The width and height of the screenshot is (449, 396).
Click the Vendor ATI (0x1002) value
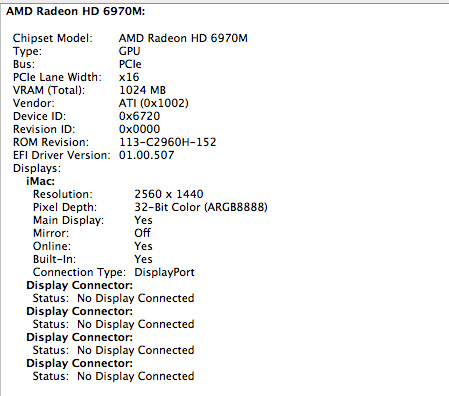pyautogui.click(x=154, y=103)
